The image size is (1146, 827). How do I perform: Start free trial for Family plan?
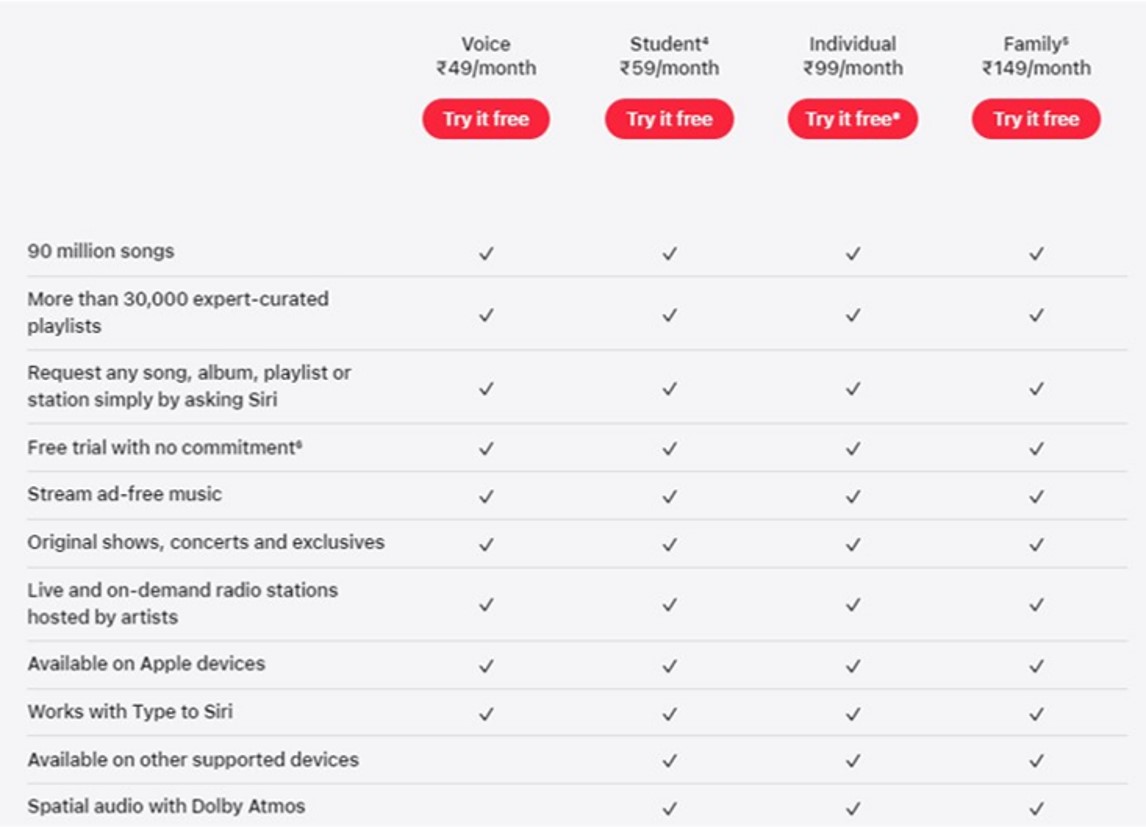[1036, 119]
